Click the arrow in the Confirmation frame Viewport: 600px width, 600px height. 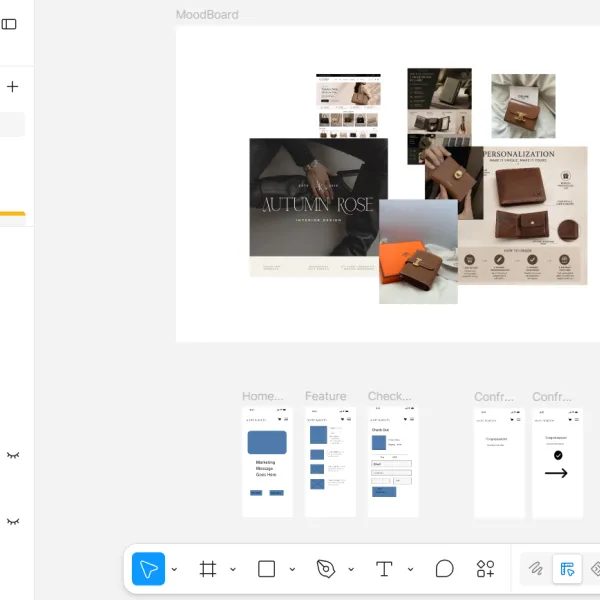pos(556,473)
